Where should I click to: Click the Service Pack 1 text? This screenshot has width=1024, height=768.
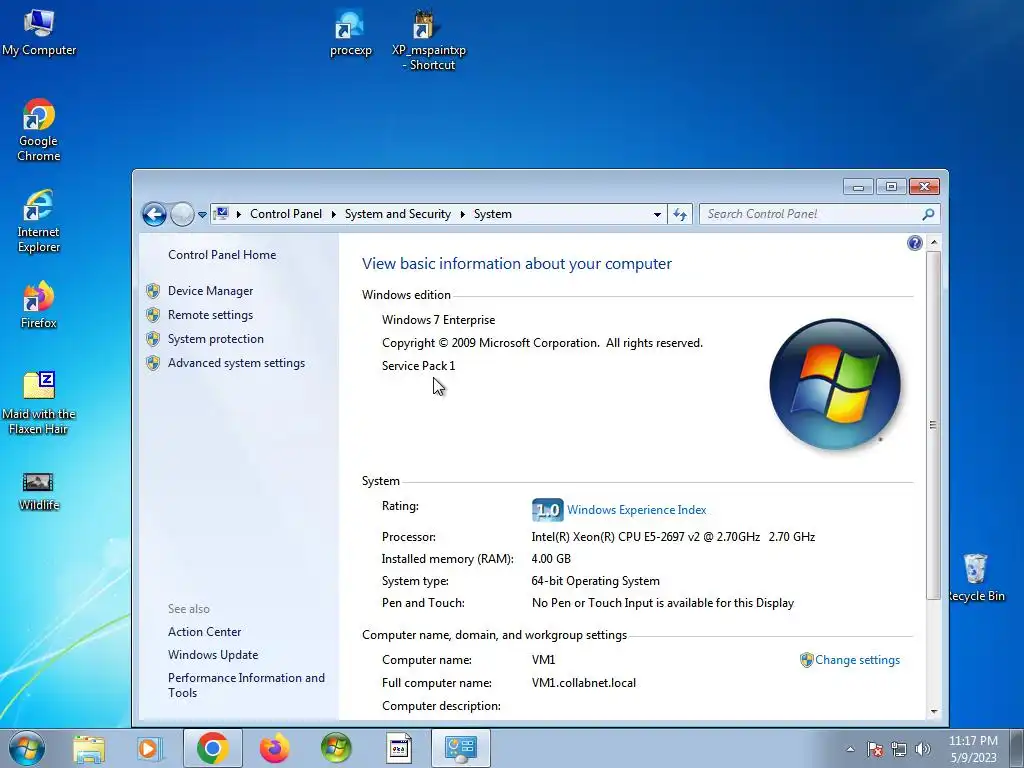419,366
